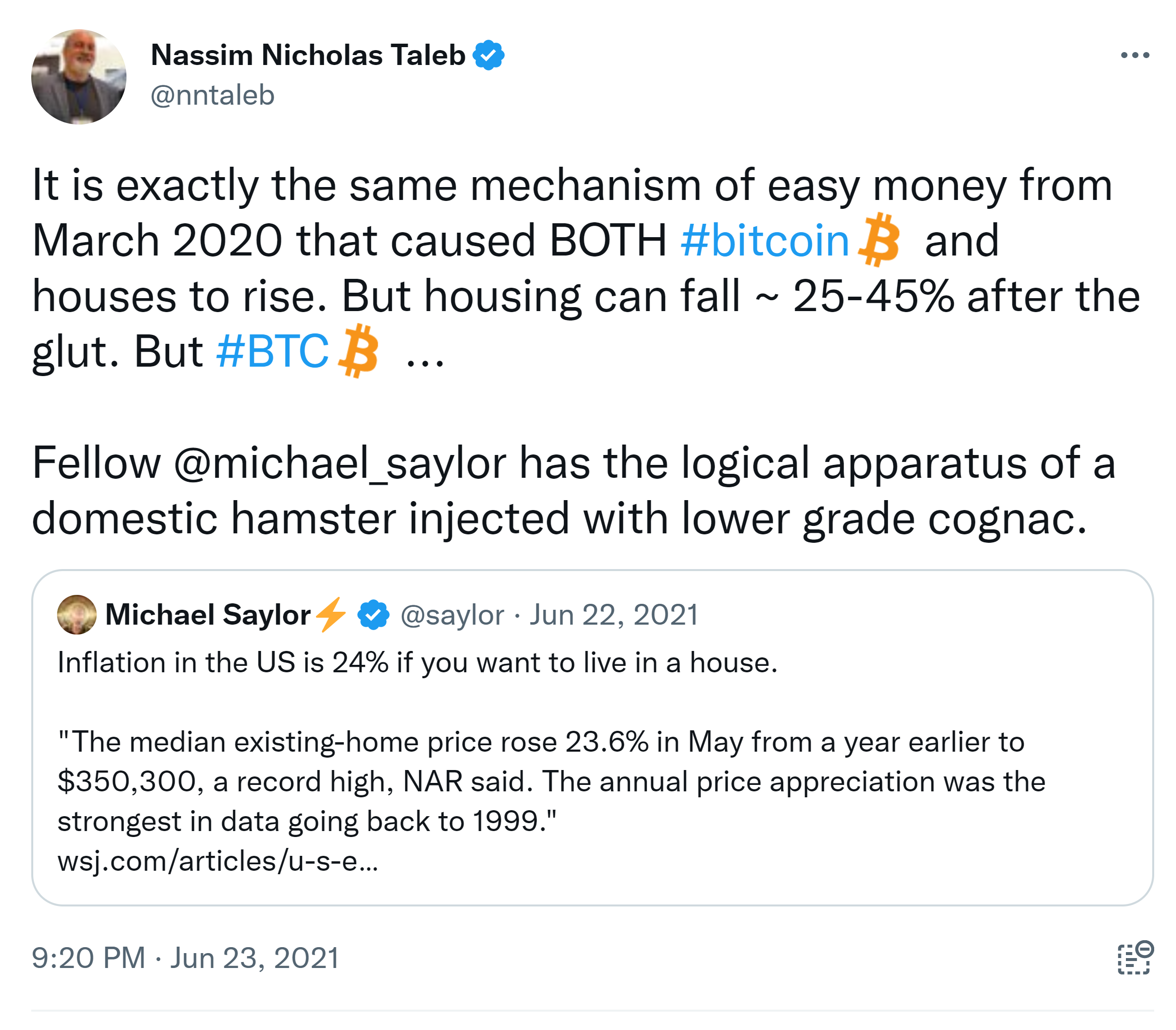Open the three-dot more options menu
The width and height of the screenshot is (1176, 1030).
click(1135, 55)
